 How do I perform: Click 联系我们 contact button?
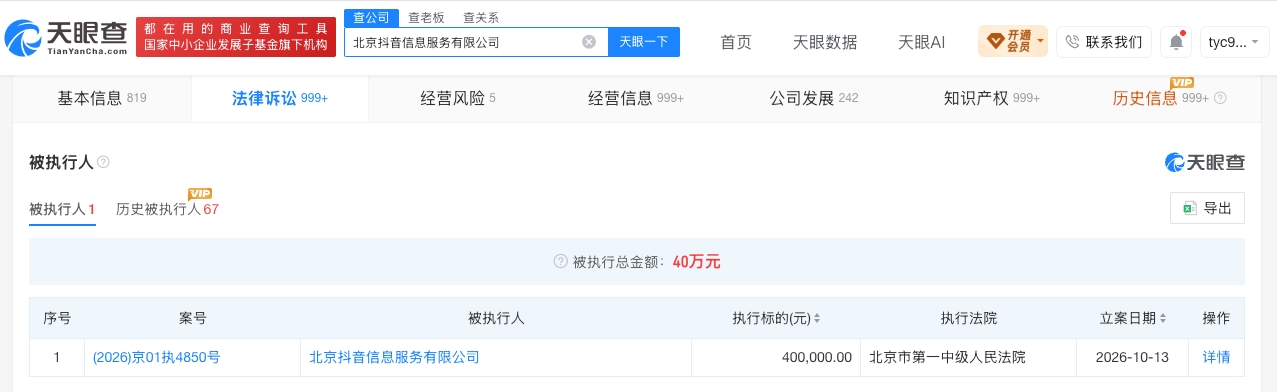[1103, 42]
